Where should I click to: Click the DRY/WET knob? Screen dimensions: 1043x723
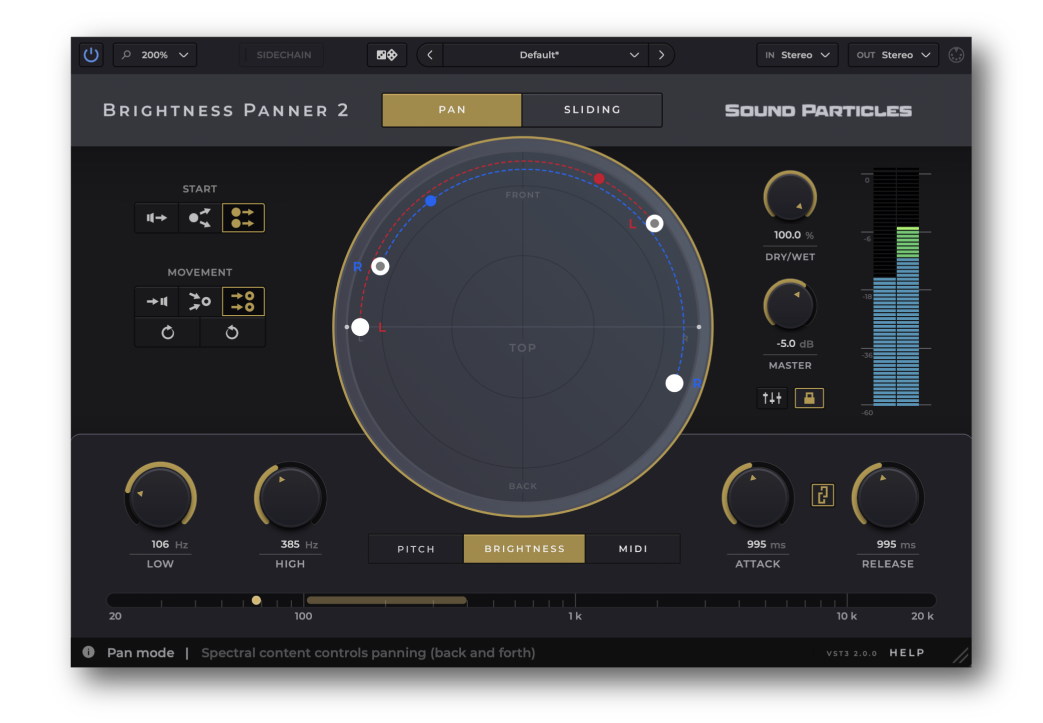tap(790, 198)
